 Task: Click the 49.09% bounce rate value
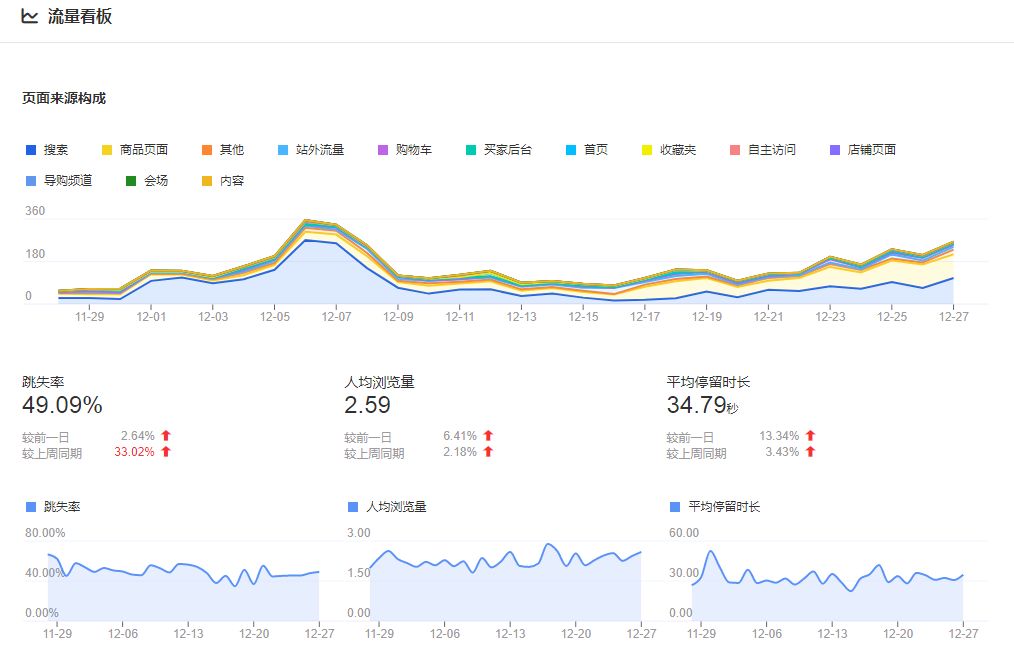tap(62, 405)
